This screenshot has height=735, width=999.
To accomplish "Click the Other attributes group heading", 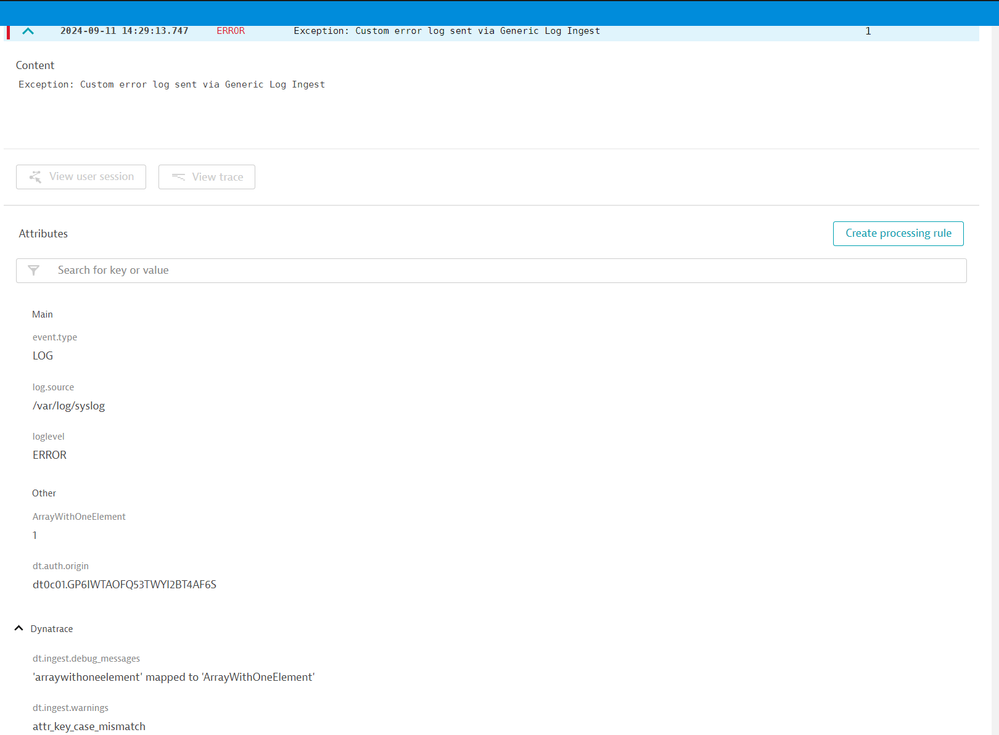I will [44, 493].
